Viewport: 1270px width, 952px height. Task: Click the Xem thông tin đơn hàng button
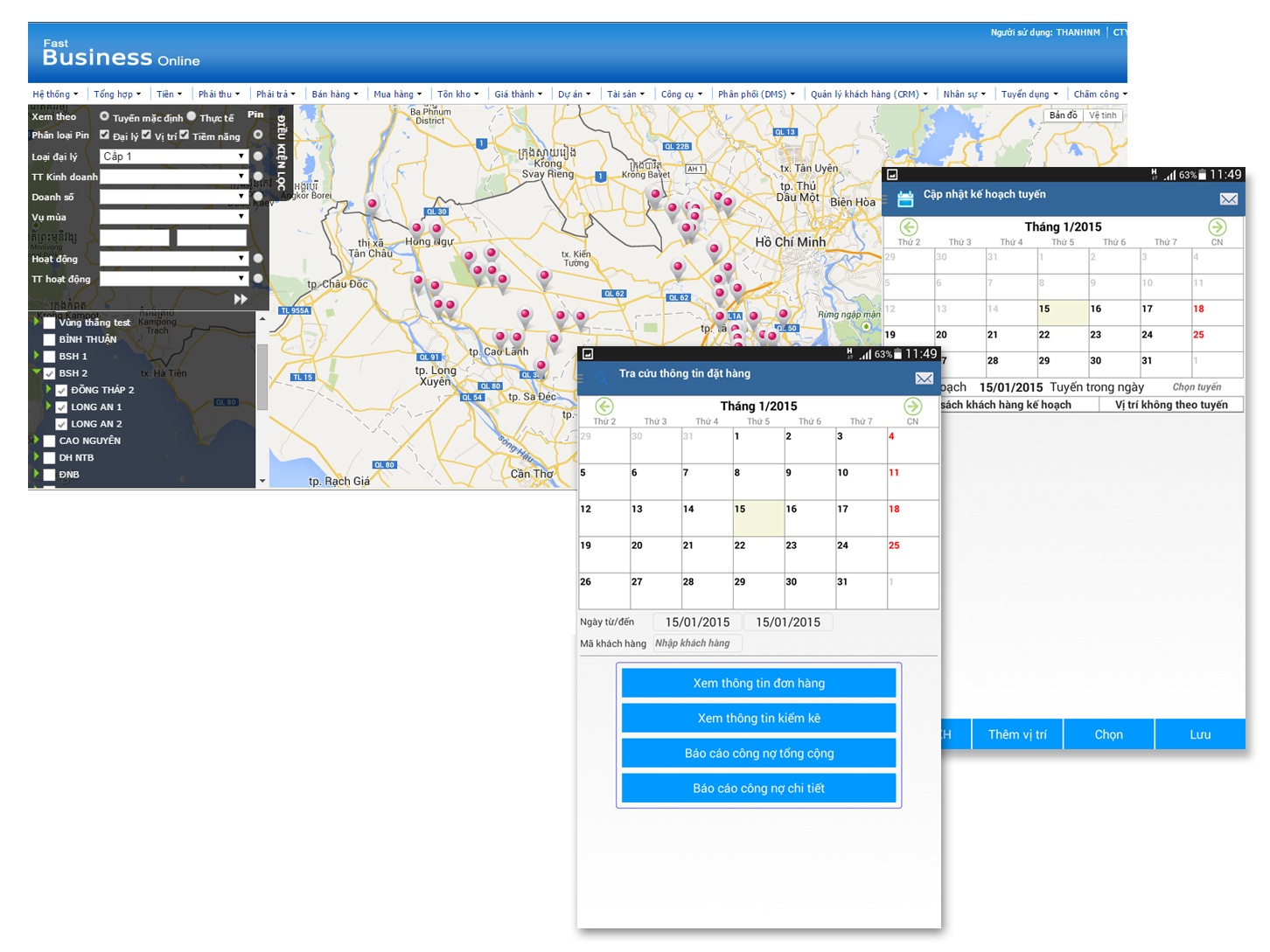758,684
